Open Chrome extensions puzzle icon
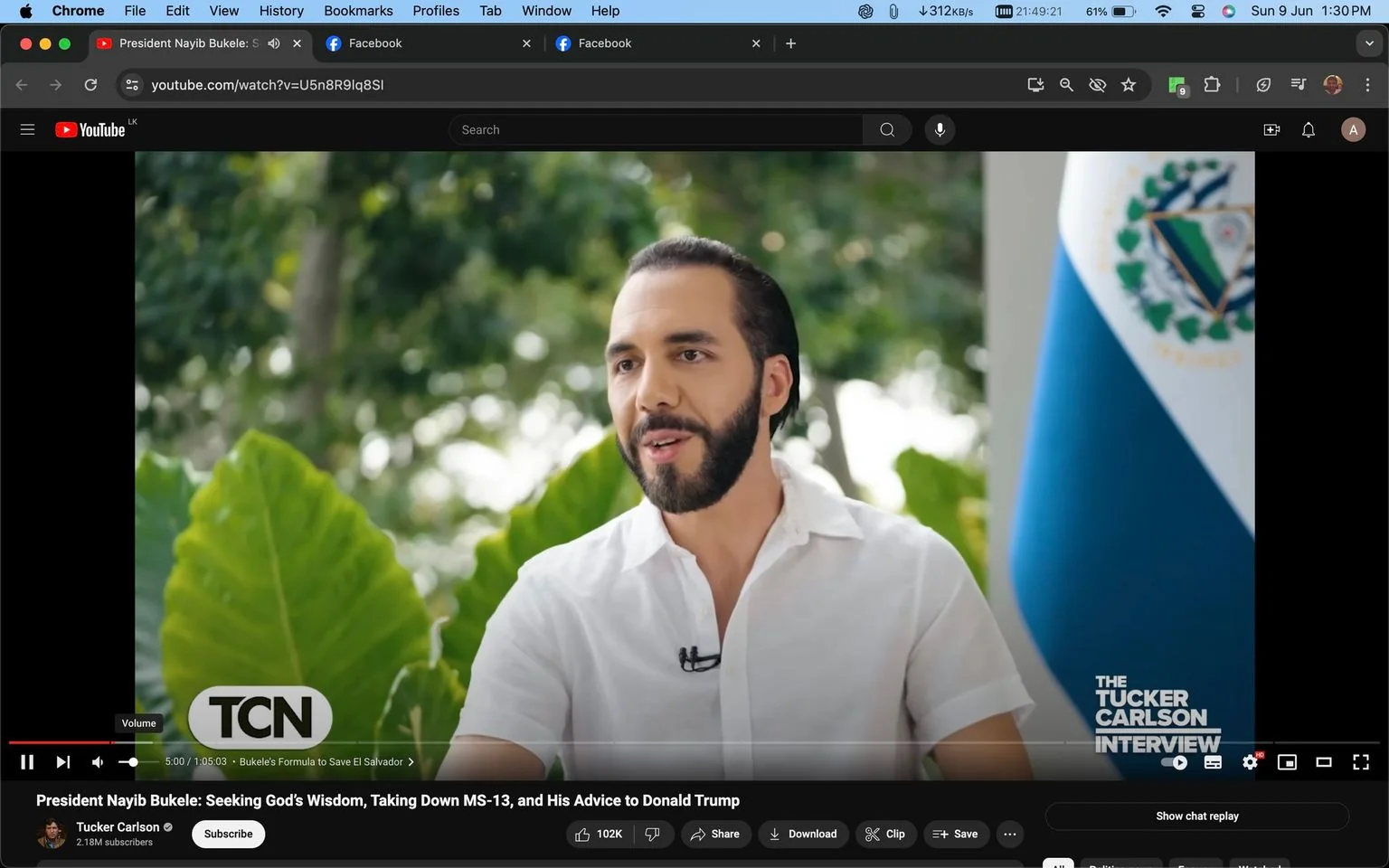The image size is (1389, 868). point(1212,84)
